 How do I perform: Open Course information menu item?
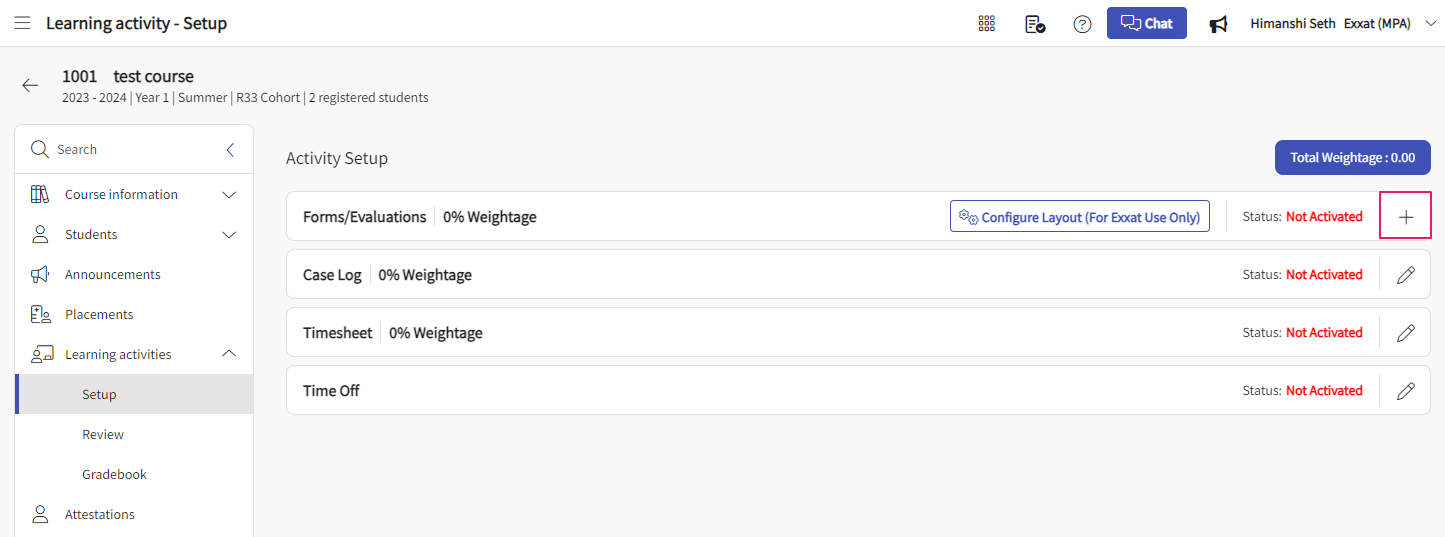pos(121,194)
